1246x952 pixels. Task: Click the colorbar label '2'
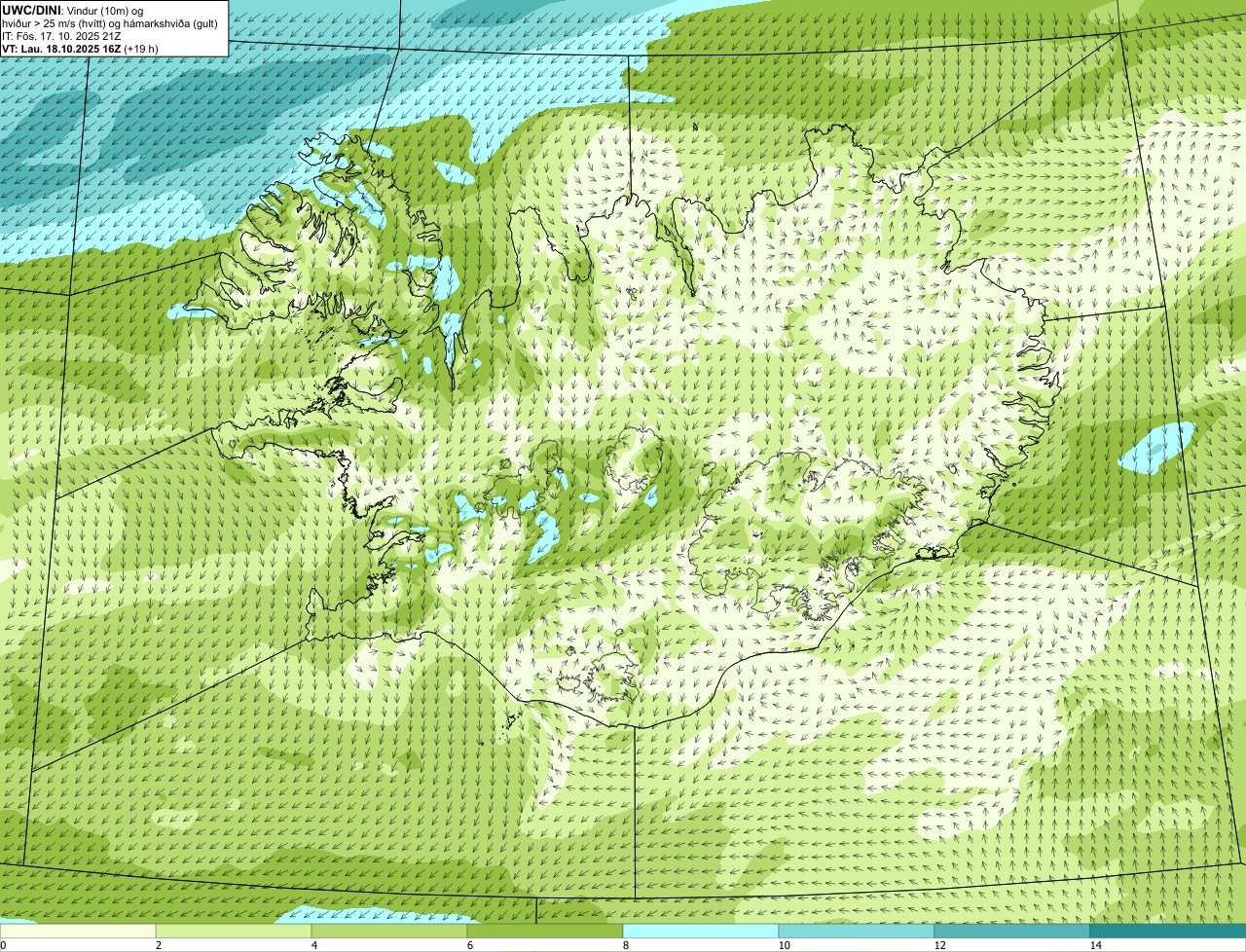[158, 945]
